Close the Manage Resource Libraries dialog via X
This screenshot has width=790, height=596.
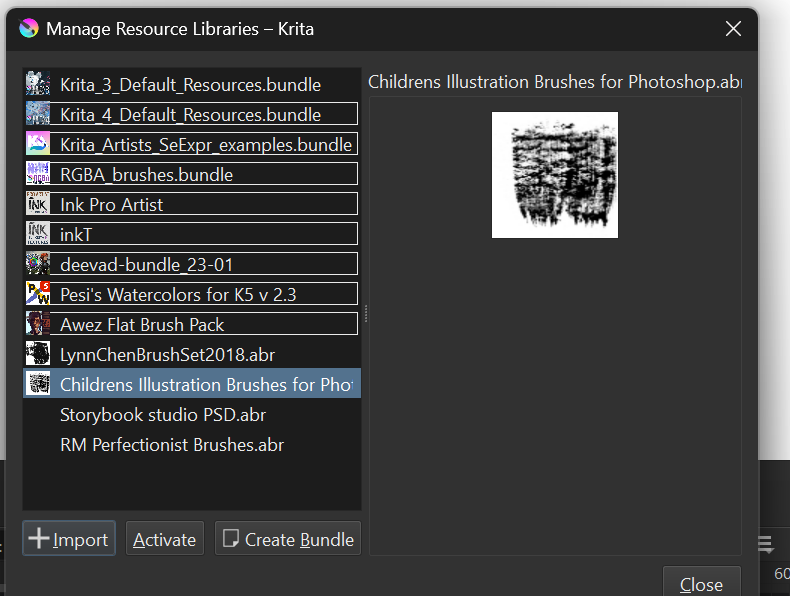(733, 29)
